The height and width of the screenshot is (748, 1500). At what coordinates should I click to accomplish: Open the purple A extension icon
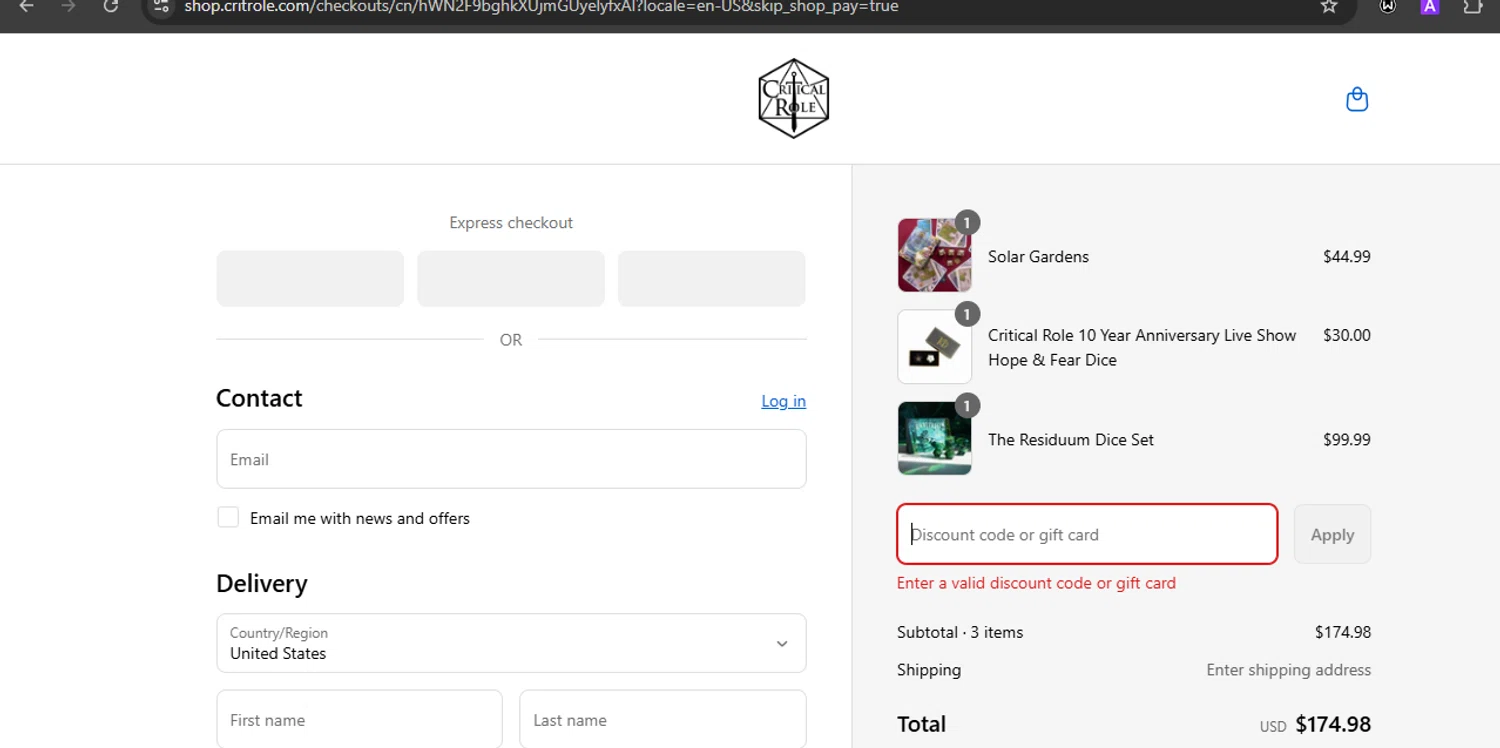[1430, 6]
